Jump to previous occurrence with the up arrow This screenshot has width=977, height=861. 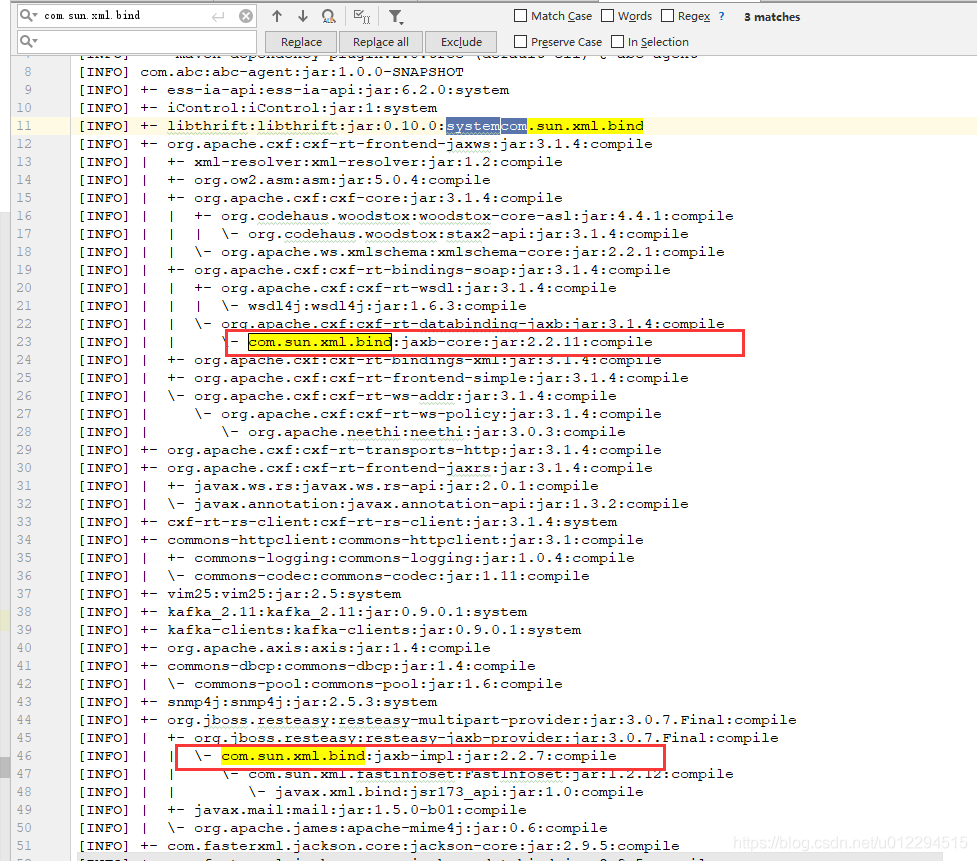pos(277,15)
